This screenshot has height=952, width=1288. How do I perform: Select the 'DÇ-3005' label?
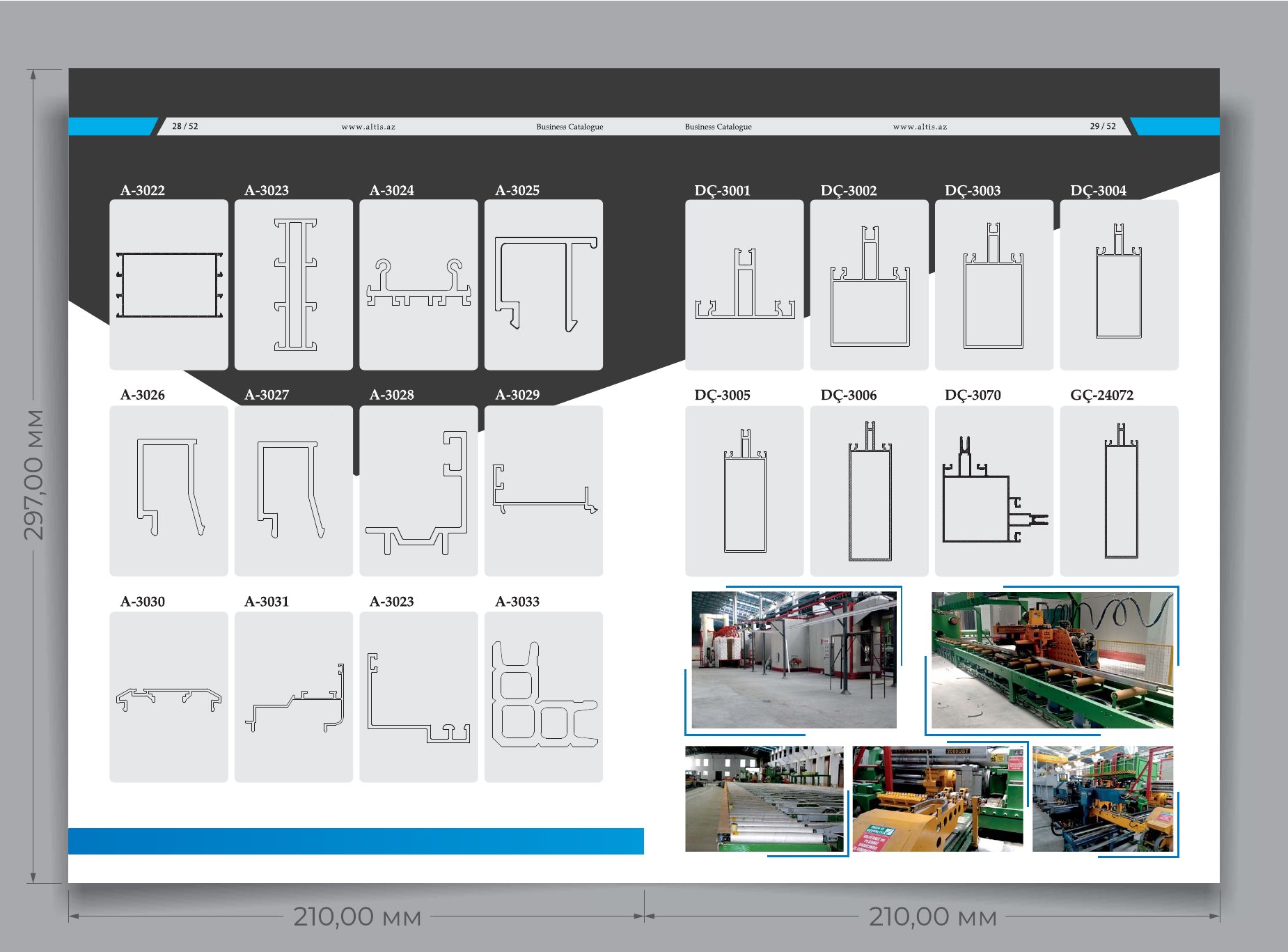point(723,396)
